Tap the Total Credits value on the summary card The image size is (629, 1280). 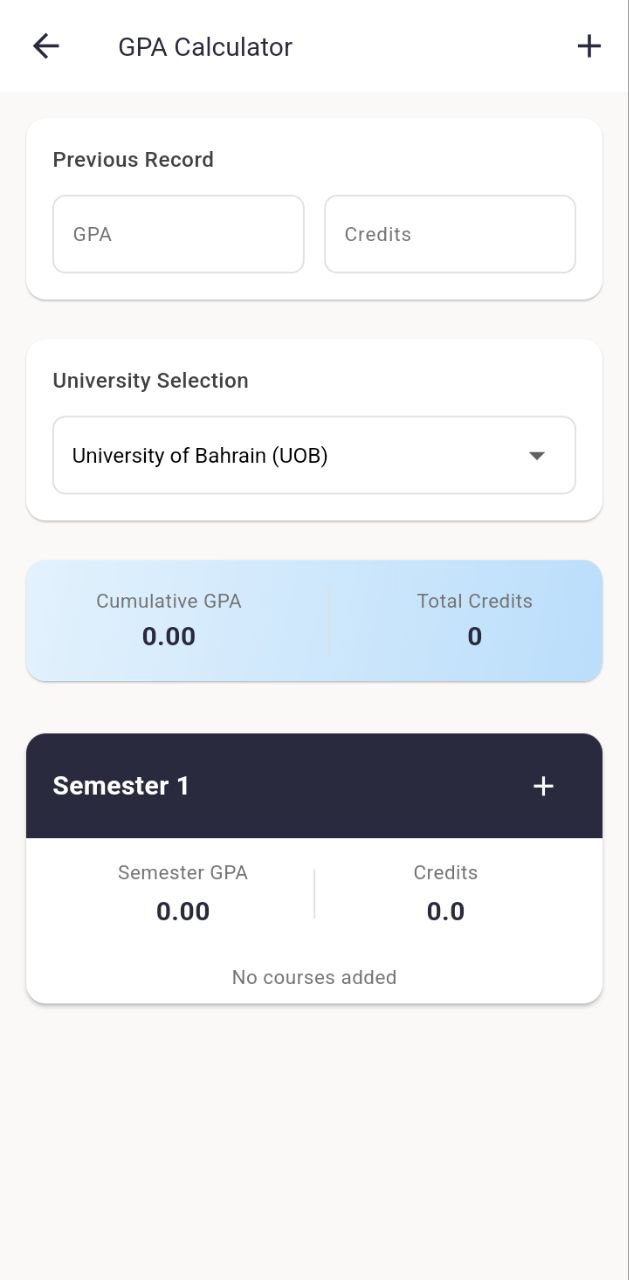click(474, 636)
